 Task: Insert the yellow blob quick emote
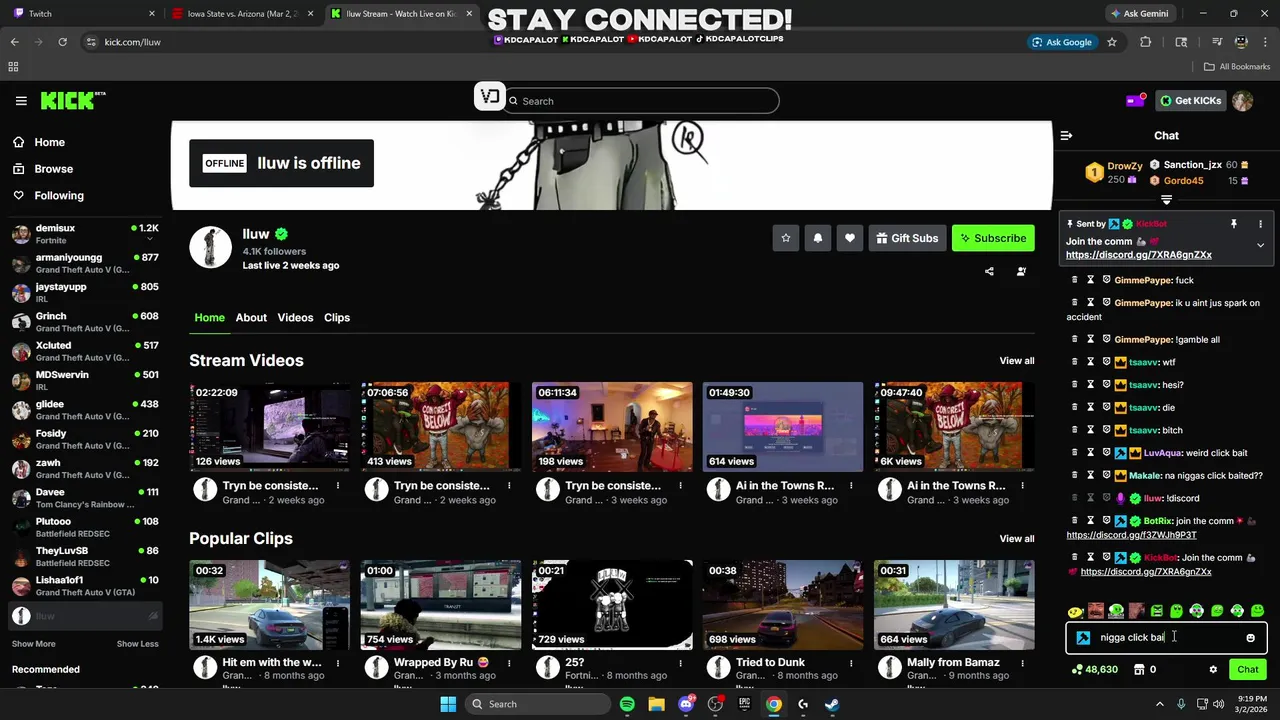[x=1075, y=611]
